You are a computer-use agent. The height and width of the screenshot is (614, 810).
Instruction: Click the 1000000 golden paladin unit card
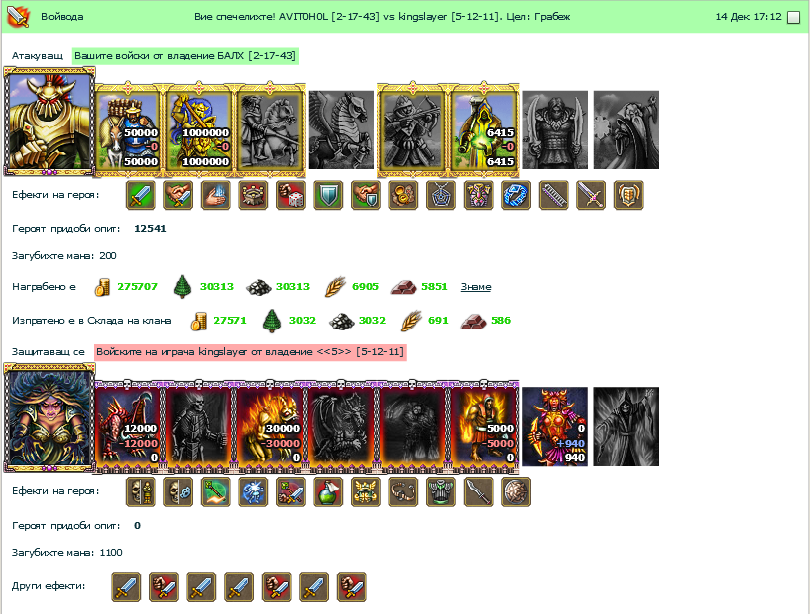coord(199,129)
